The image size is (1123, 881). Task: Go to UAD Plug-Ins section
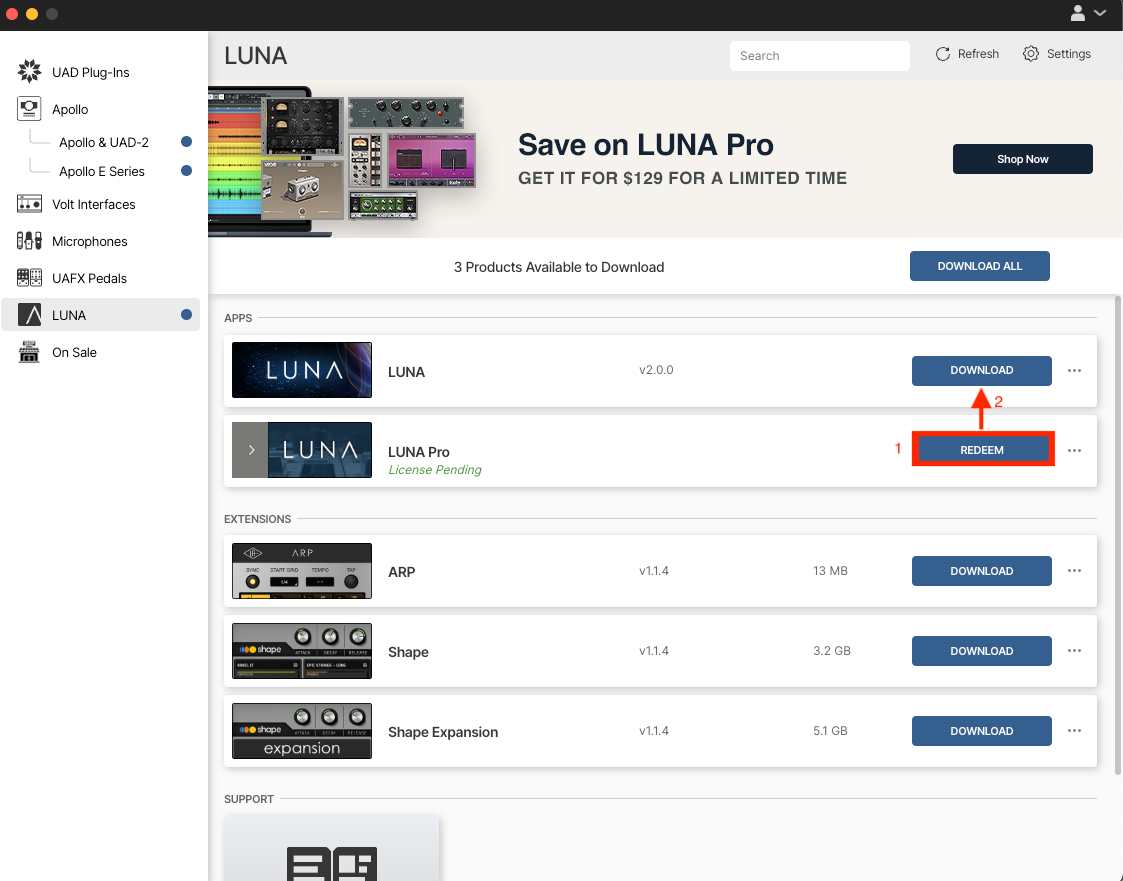pos(90,72)
